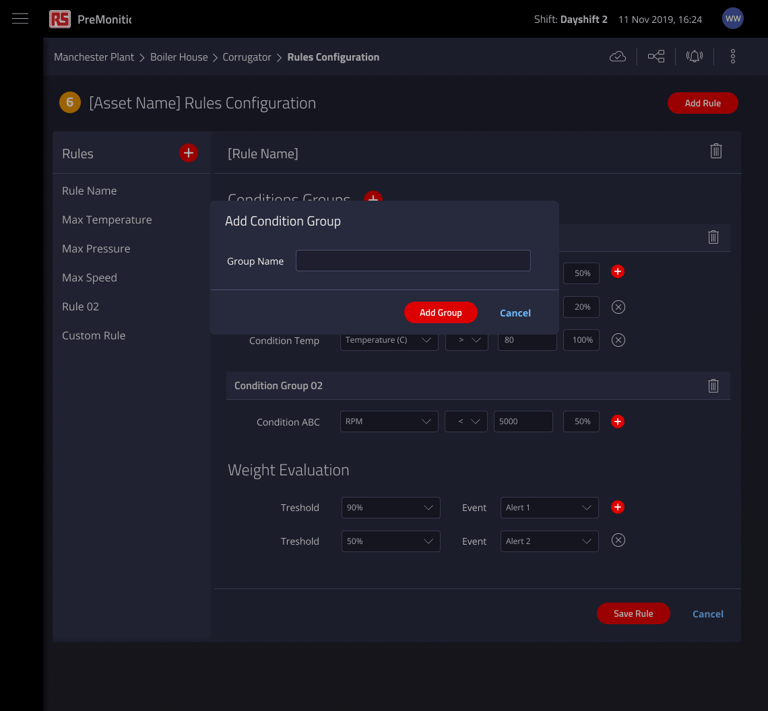This screenshot has height=711, width=768.
Task: Open the WW user avatar menu
Action: [732, 19]
